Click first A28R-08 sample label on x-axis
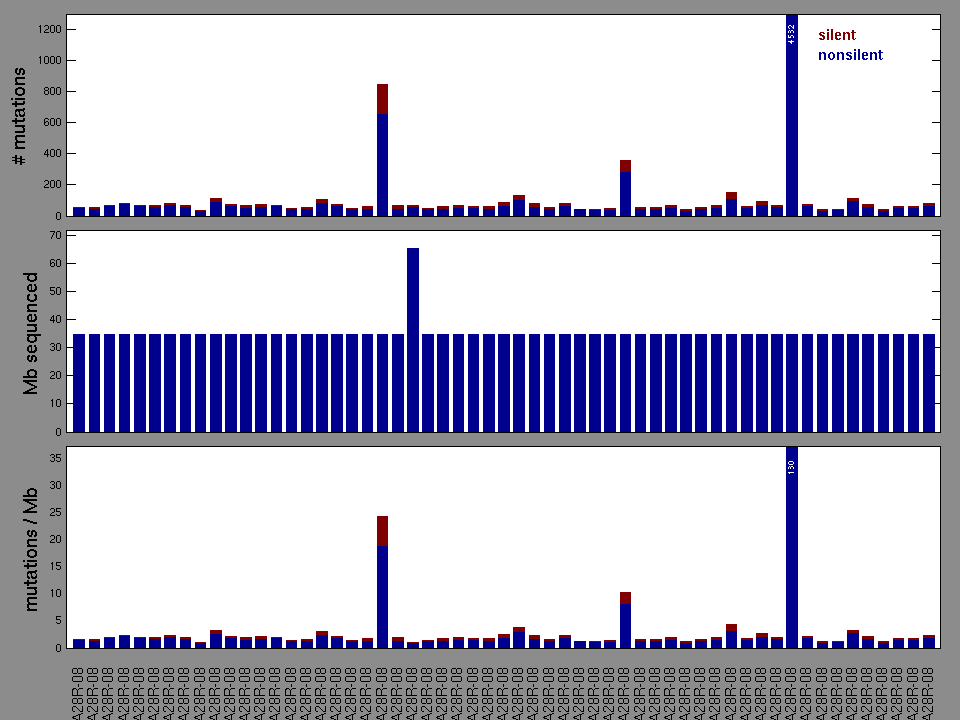960x720 pixels. click(79, 690)
